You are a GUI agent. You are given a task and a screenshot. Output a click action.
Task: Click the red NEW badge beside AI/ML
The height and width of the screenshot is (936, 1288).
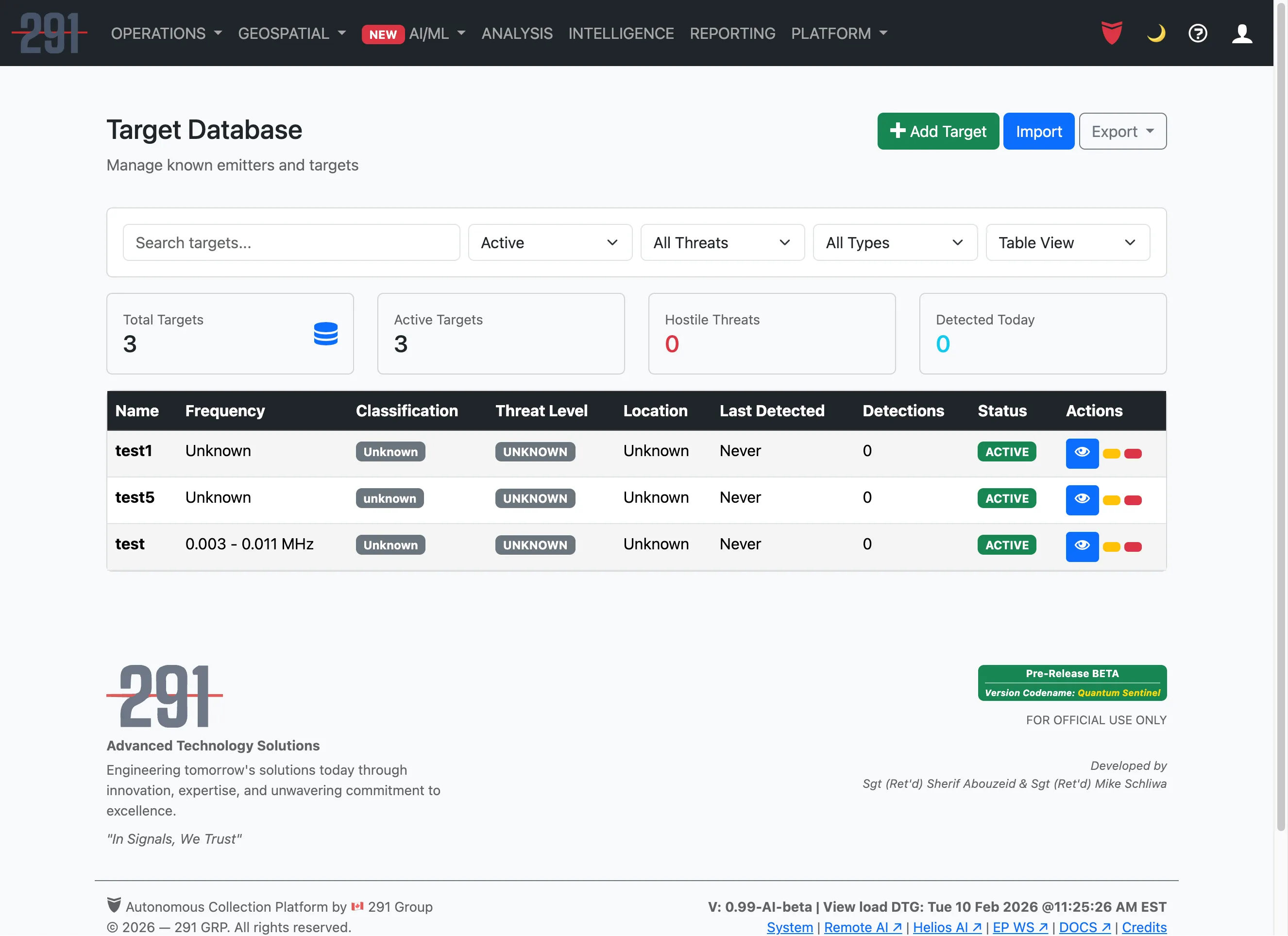click(x=383, y=34)
